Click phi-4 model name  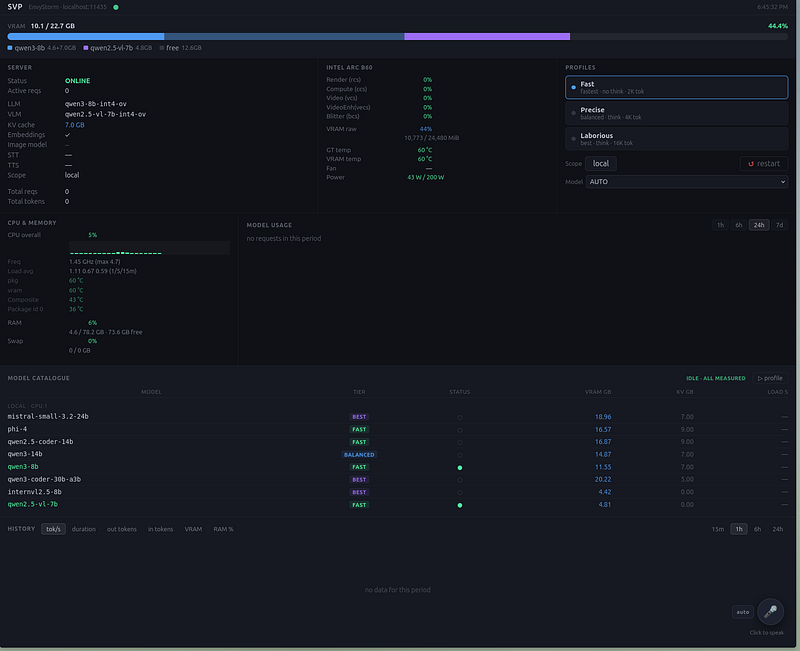[17, 429]
